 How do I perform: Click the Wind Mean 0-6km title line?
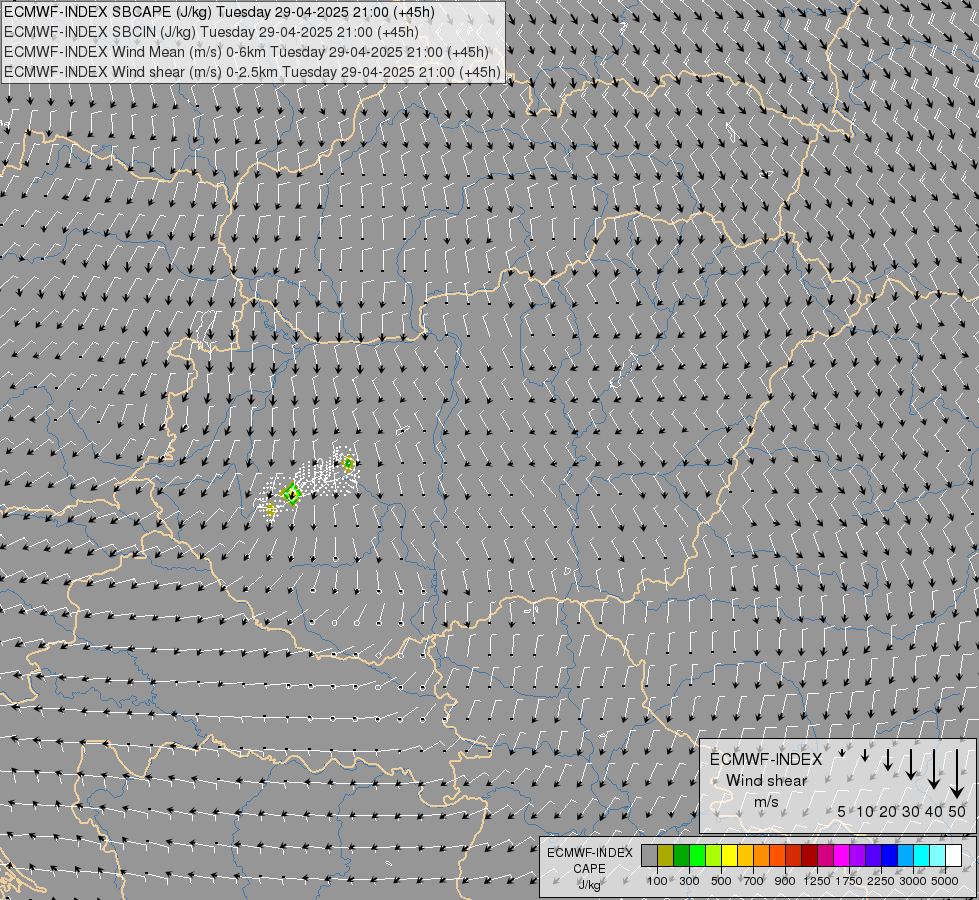pyautogui.click(x=246, y=51)
